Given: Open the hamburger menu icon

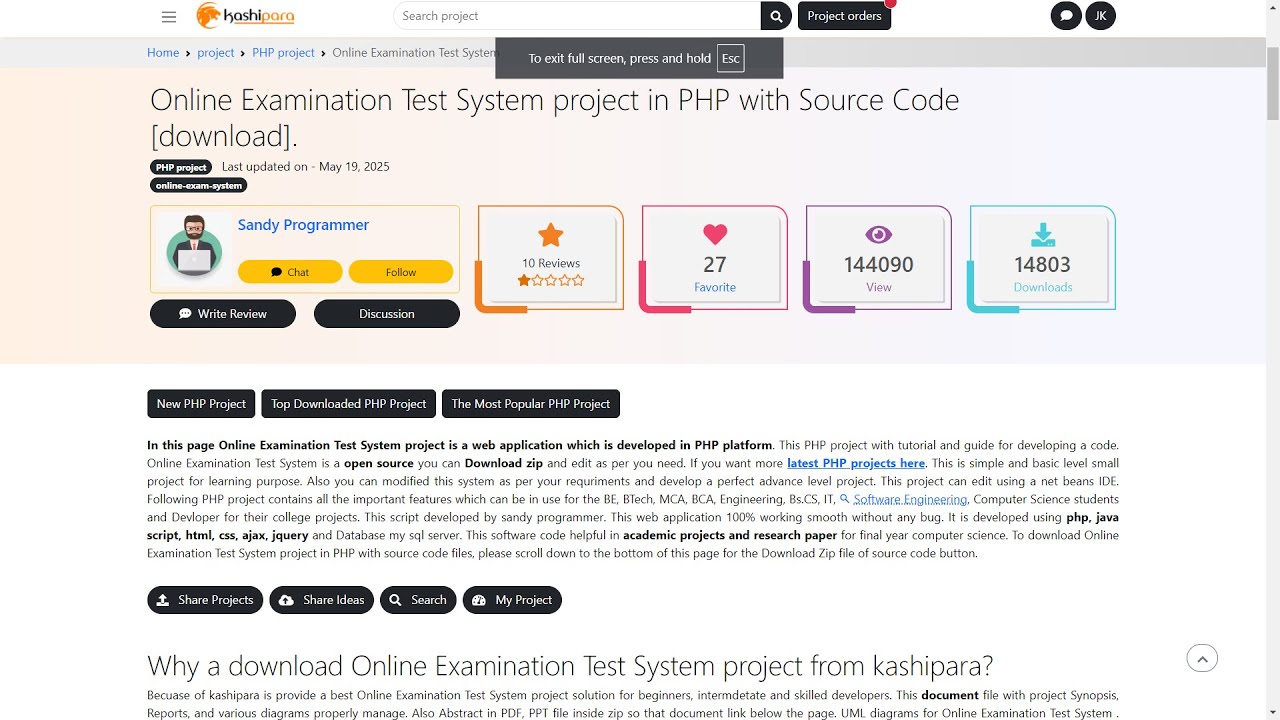Looking at the screenshot, I should (x=168, y=16).
